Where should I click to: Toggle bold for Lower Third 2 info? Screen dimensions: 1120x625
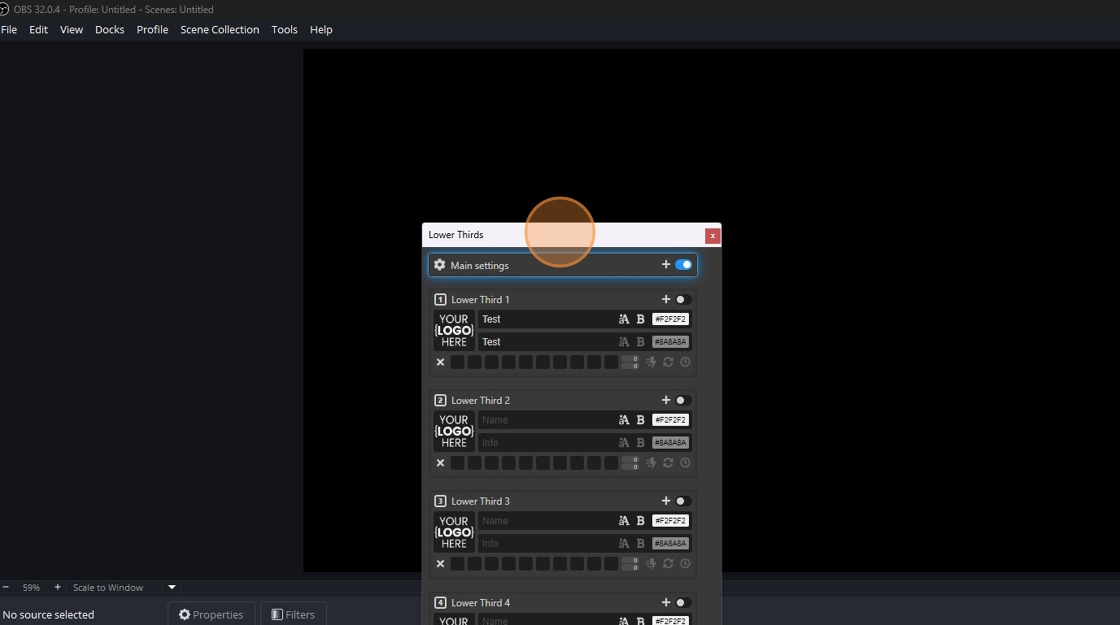pyautogui.click(x=641, y=443)
